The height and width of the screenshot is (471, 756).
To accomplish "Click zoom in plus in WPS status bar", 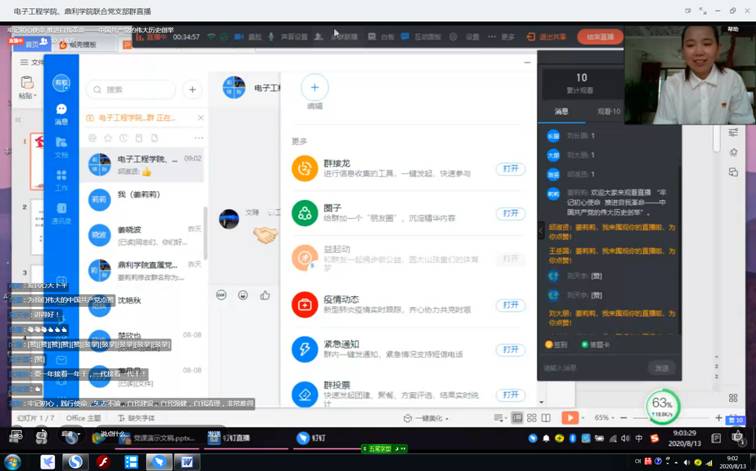I will click(x=718, y=417).
